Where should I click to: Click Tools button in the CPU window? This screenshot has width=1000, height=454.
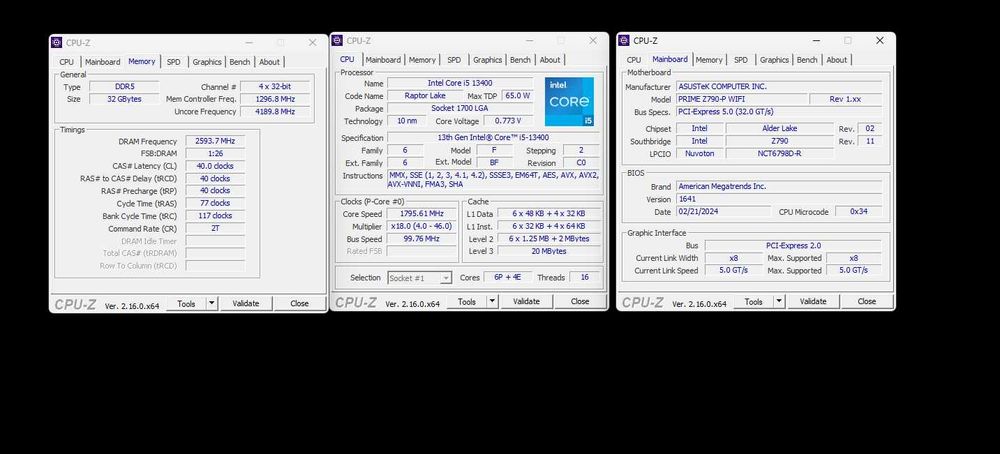[x=467, y=302]
